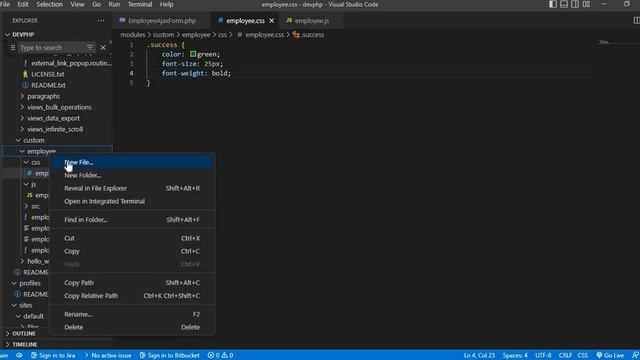Viewport: 640px width, 360px height.
Task: Open the File menu
Action: [5, 4]
